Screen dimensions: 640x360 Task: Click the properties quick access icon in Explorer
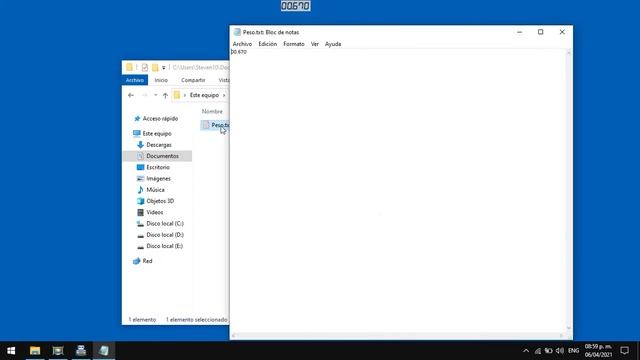[x=144, y=68]
